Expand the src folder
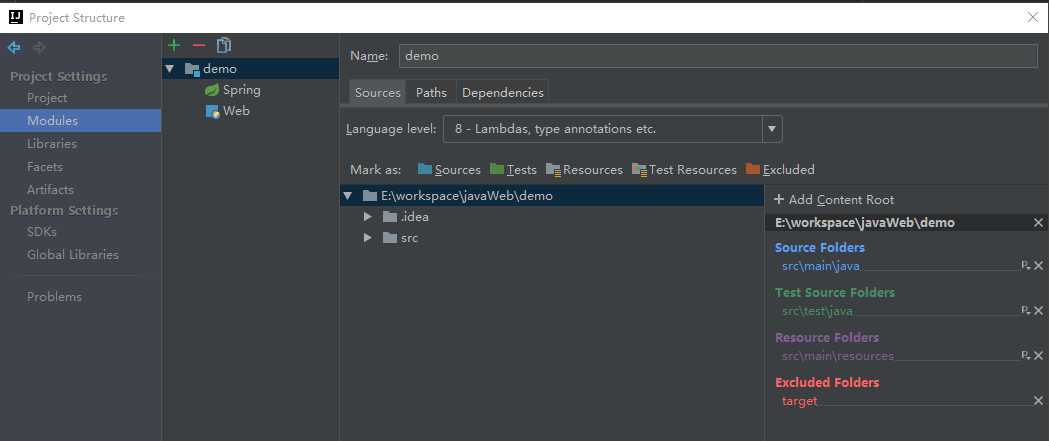 (x=367, y=238)
